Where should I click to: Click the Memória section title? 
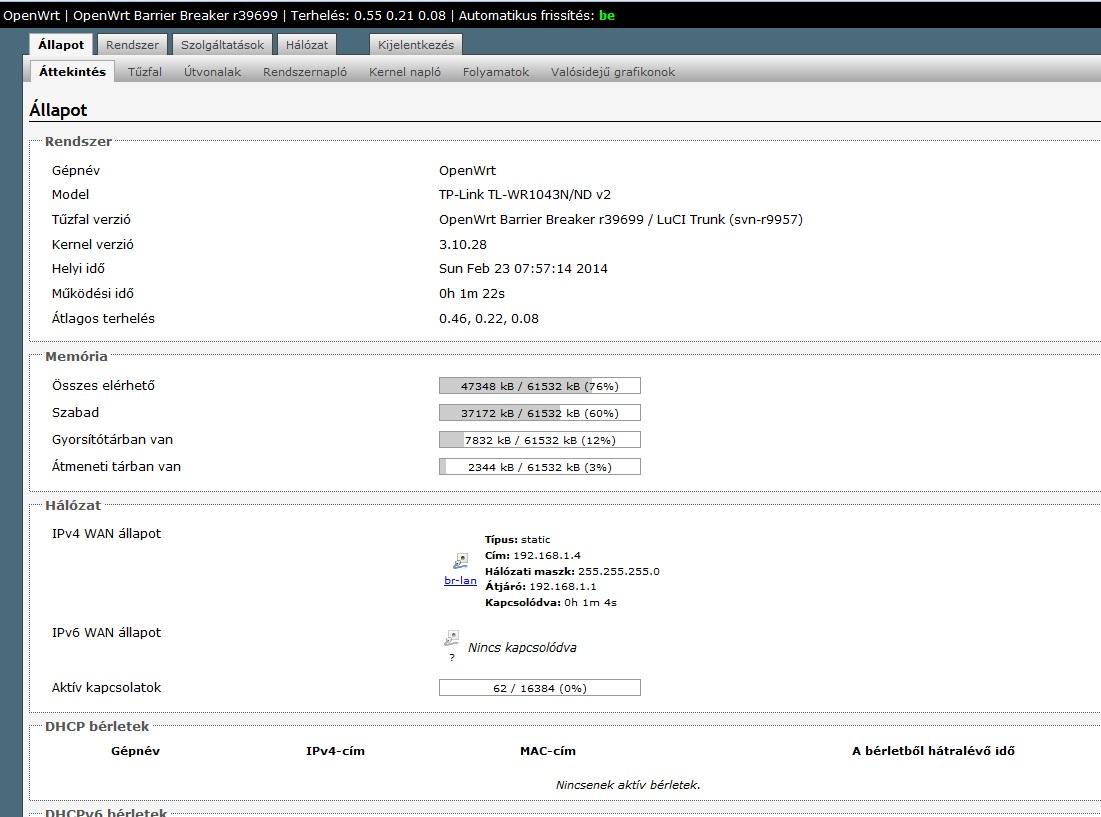point(77,356)
